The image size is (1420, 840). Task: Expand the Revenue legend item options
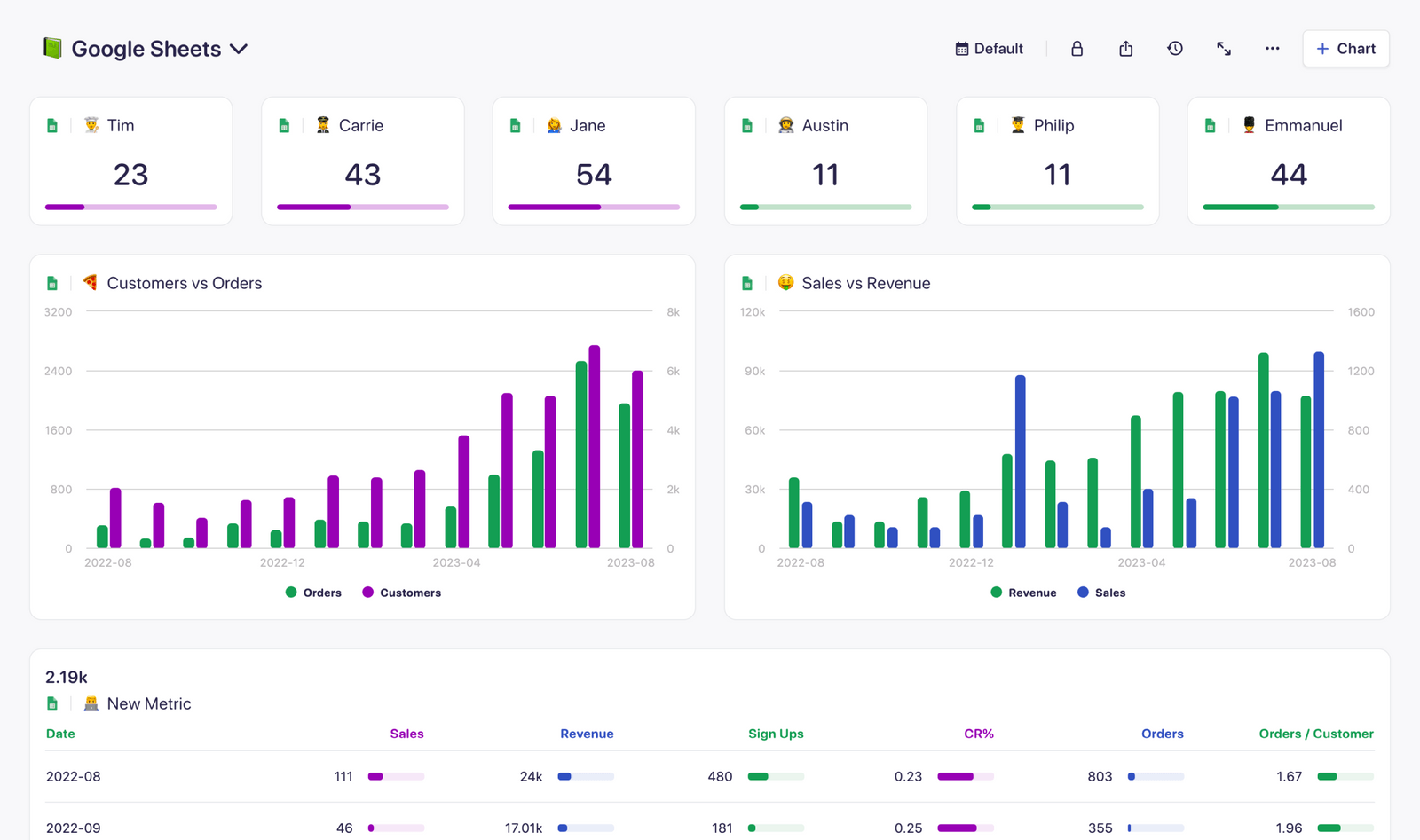click(1023, 592)
